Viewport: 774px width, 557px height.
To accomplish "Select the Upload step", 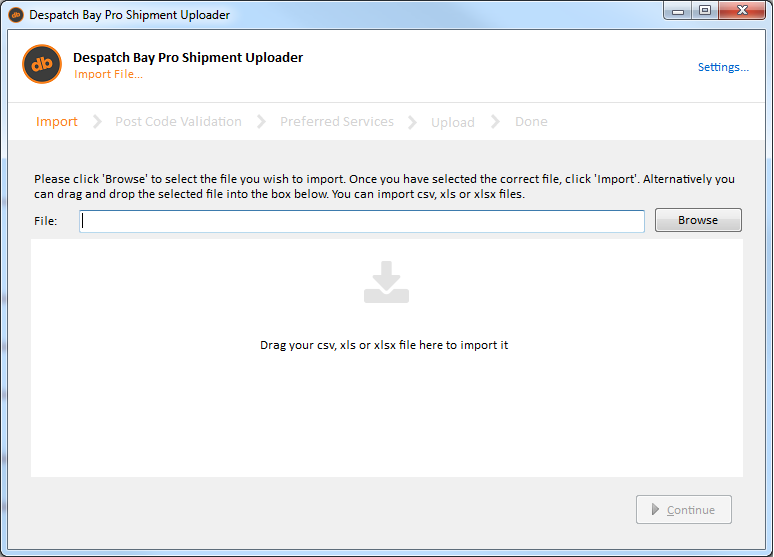I will point(453,122).
